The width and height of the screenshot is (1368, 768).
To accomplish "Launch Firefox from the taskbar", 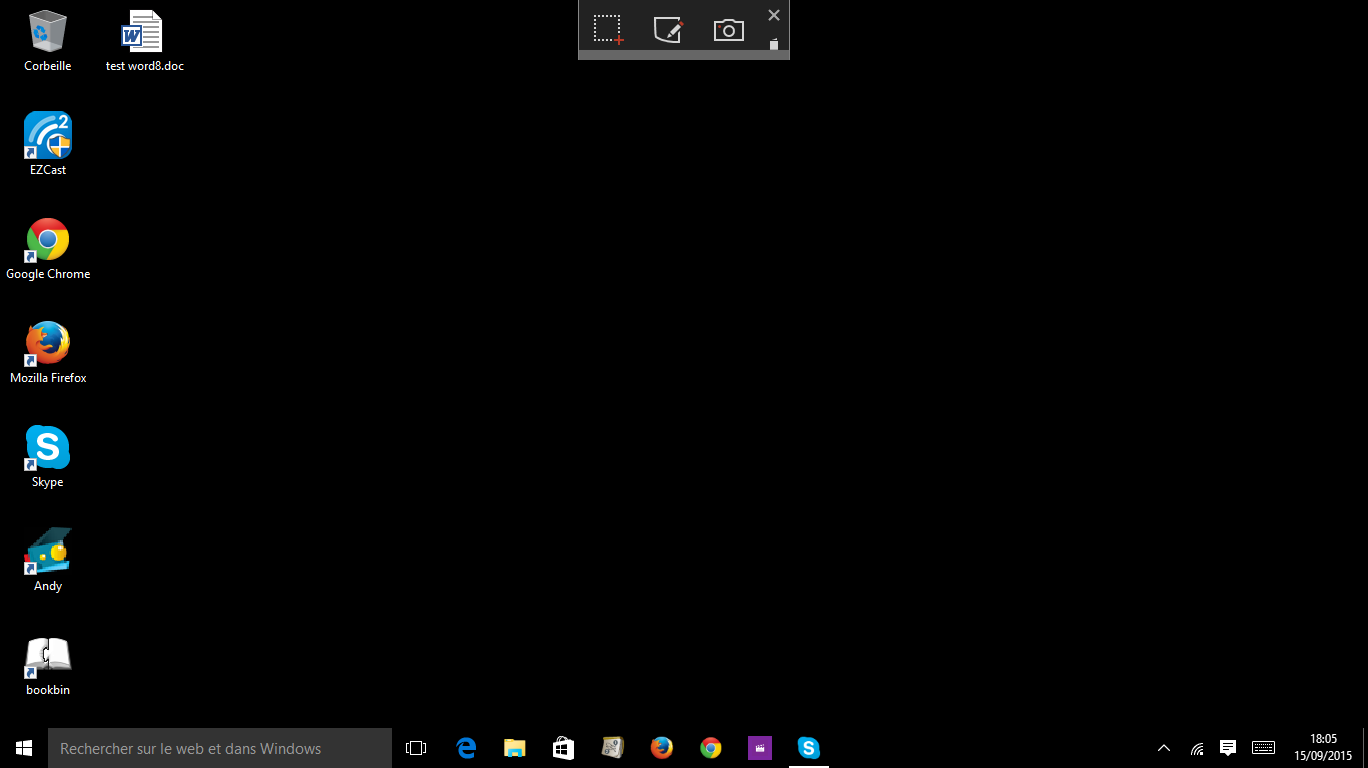I will [x=662, y=748].
